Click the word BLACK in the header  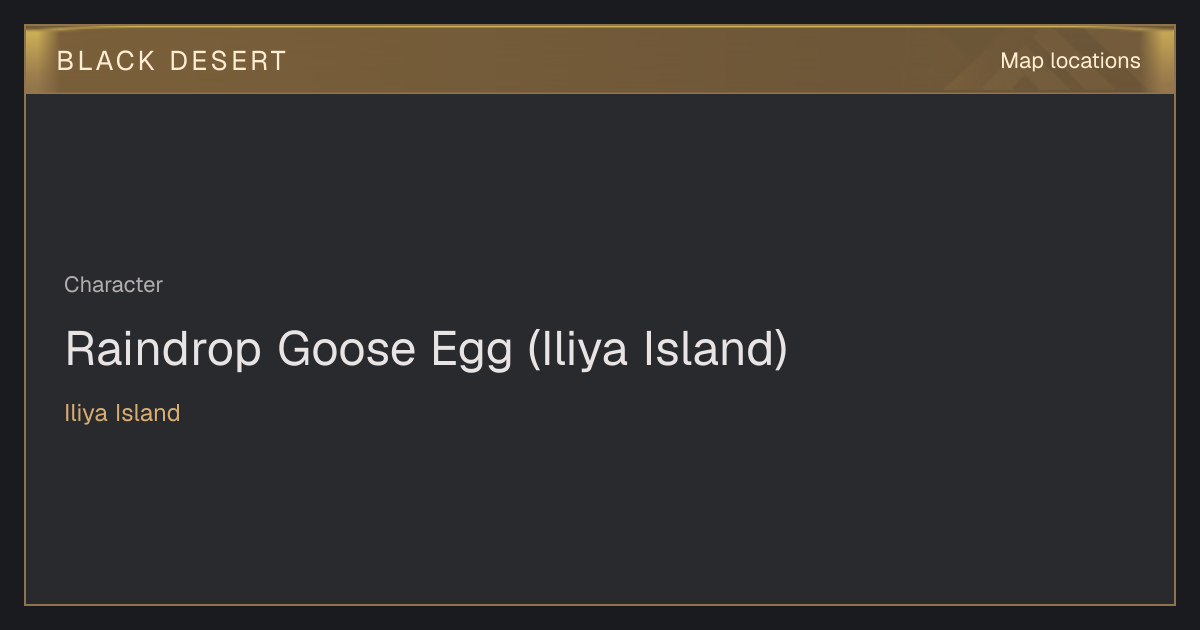pos(107,61)
